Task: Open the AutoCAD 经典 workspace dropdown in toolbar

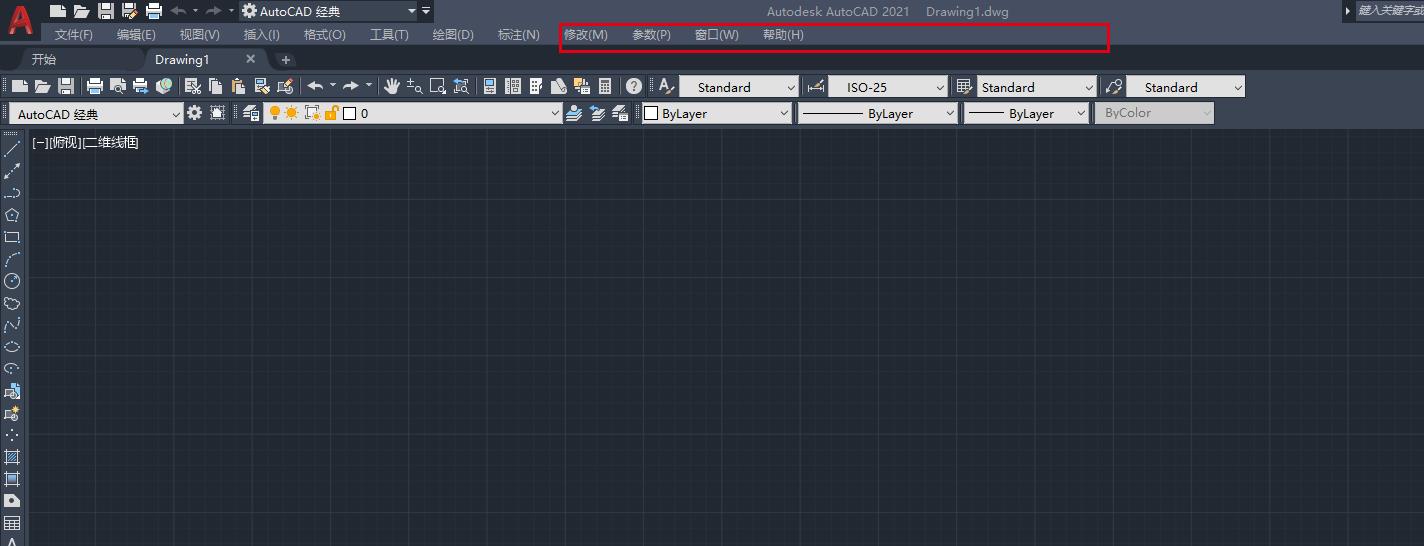Action: click(x=96, y=114)
